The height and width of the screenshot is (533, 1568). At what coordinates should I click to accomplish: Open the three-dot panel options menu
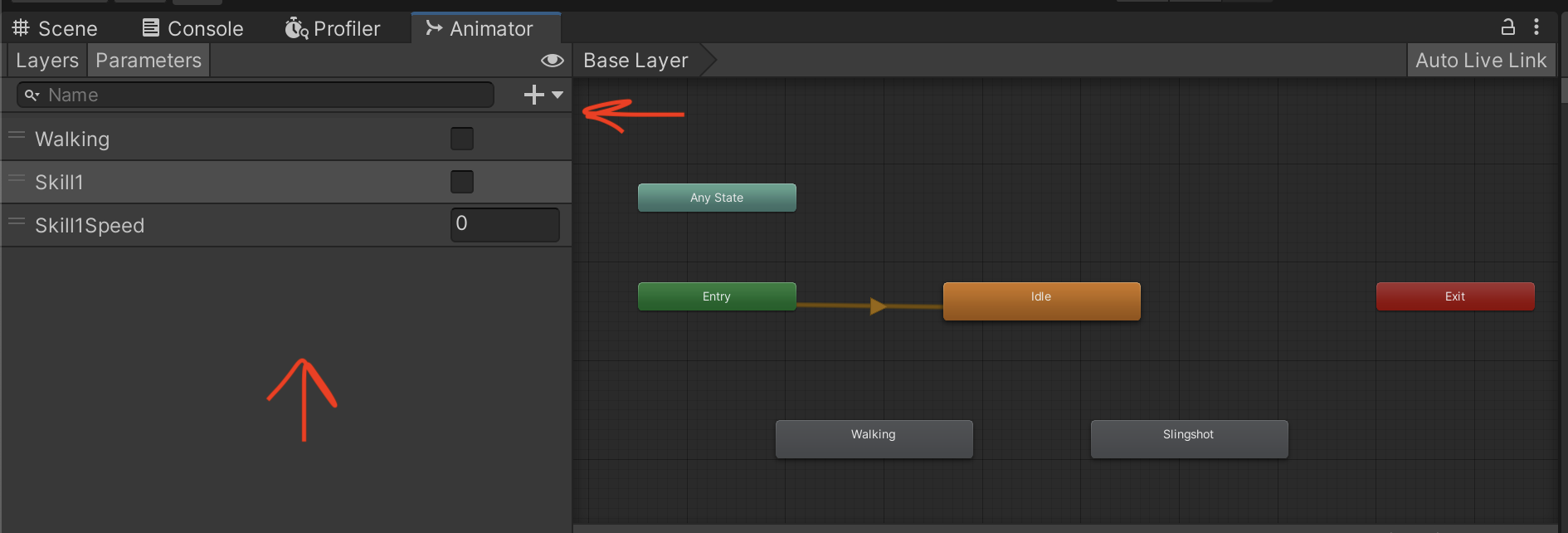(x=1536, y=27)
